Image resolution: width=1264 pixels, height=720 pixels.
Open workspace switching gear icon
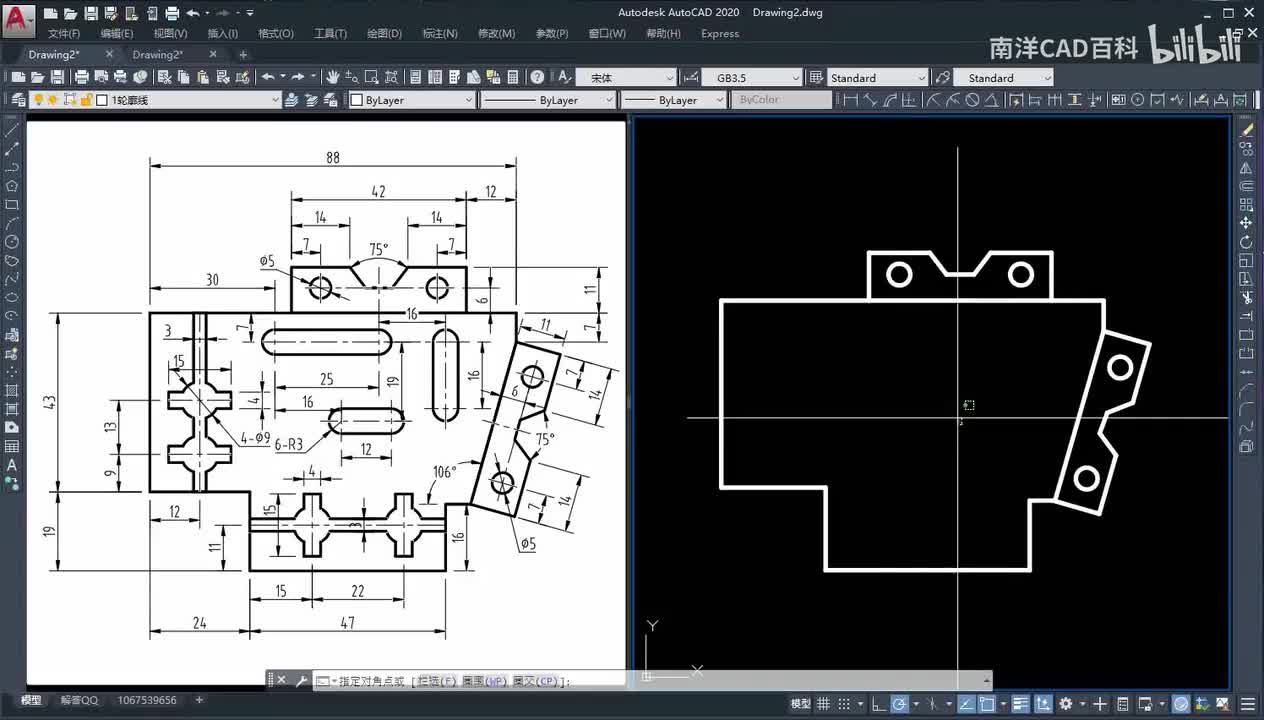1065,704
